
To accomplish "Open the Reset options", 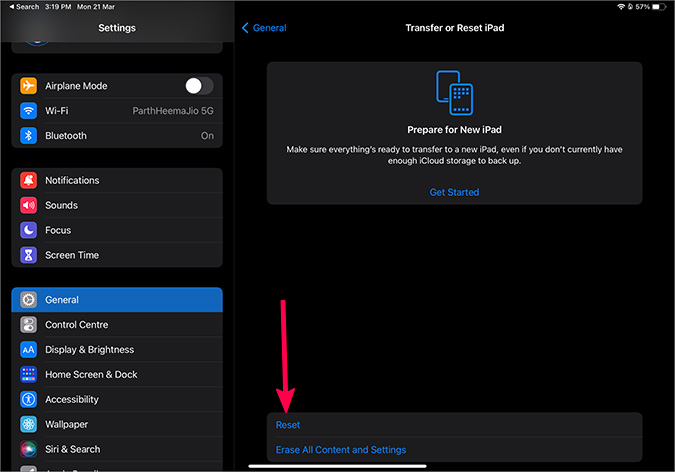I will tap(454, 425).
